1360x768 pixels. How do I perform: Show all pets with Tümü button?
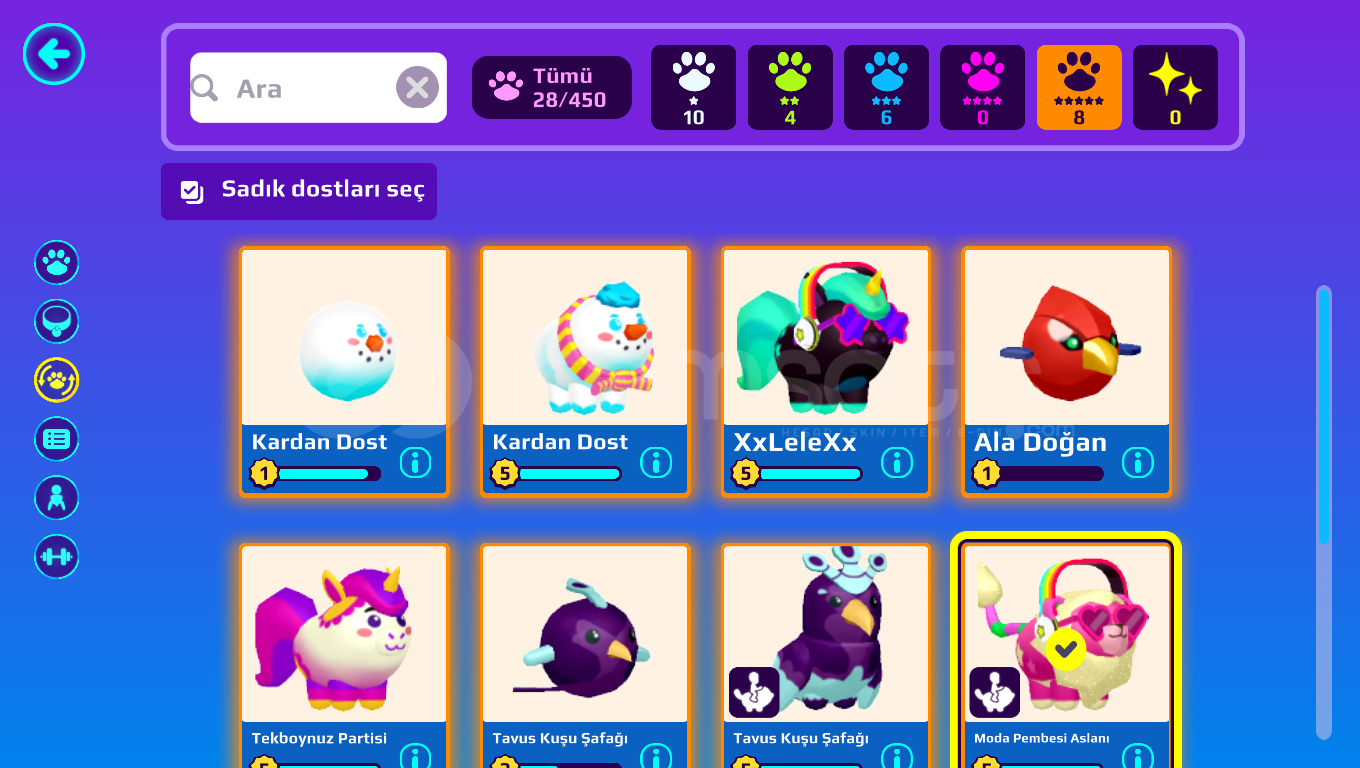[552, 88]
